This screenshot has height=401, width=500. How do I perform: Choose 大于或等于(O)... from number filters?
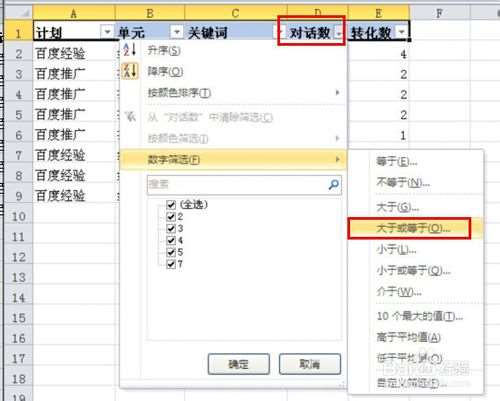pyautogui.click(x=414, y=228)
